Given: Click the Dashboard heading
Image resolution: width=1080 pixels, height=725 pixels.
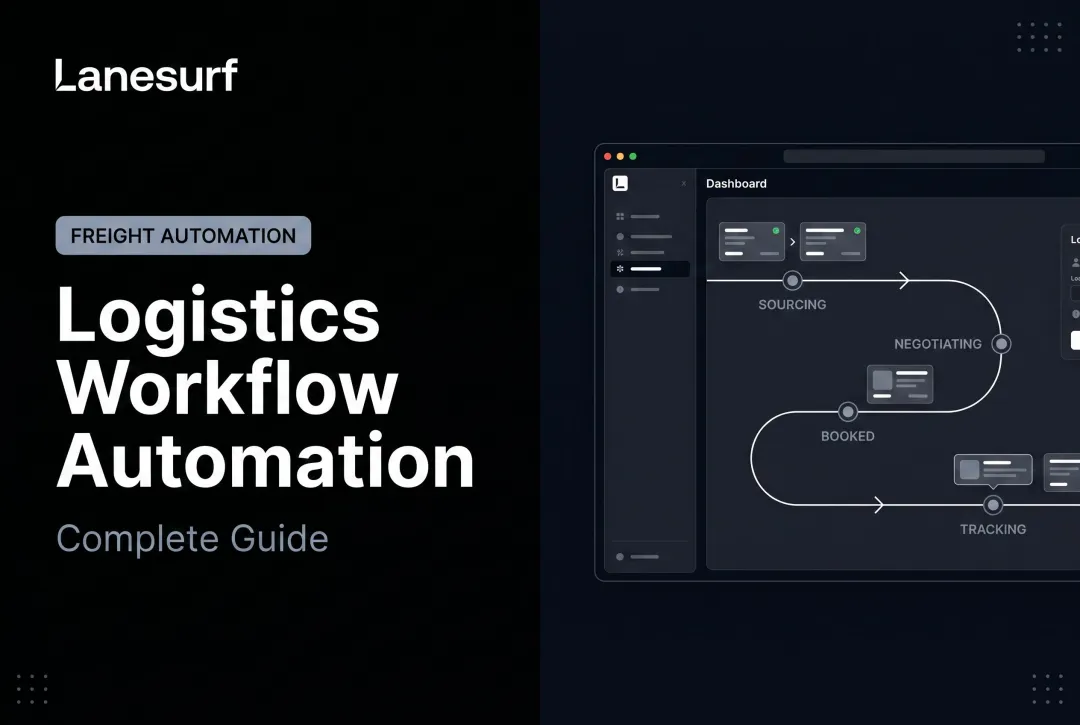Looking at the screenshot, I should pos(736,183).
